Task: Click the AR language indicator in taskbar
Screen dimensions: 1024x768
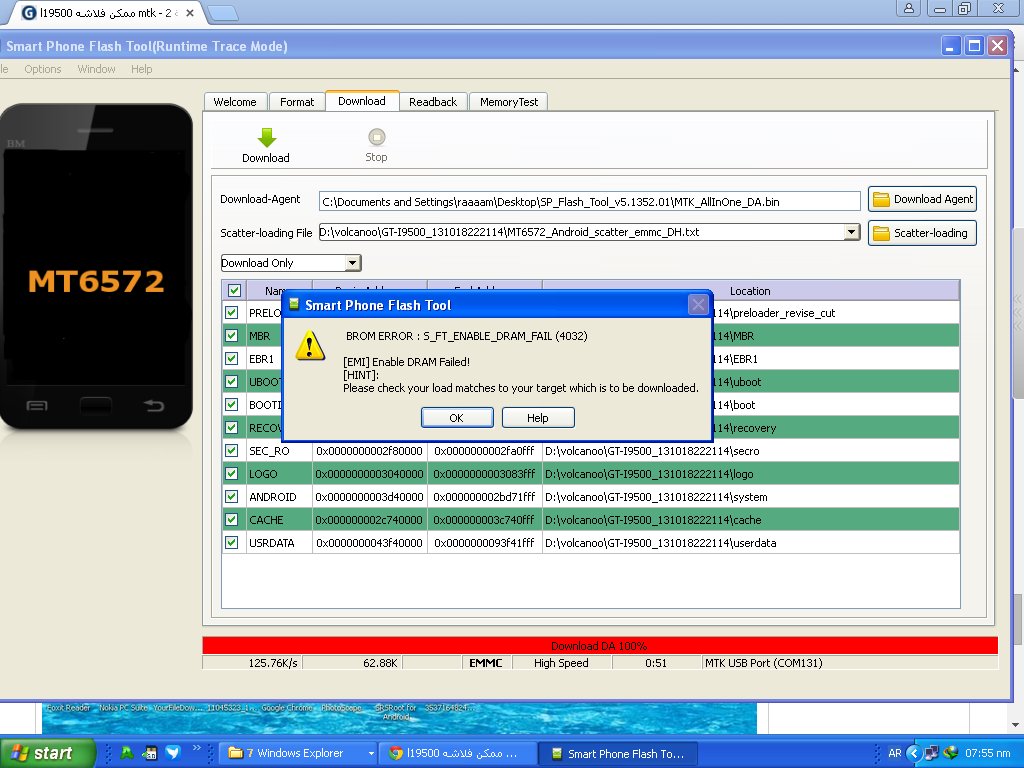Action: 895,753
